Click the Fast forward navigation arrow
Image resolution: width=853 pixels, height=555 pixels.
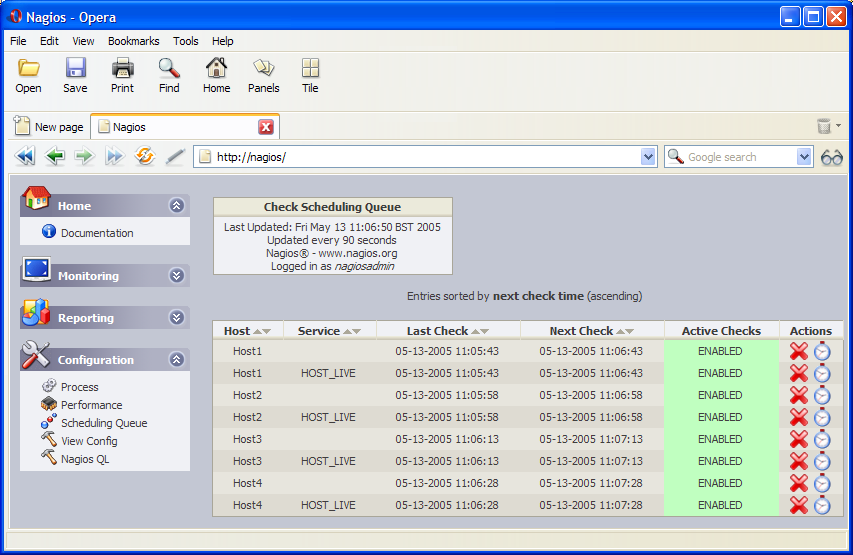[114, 156]
